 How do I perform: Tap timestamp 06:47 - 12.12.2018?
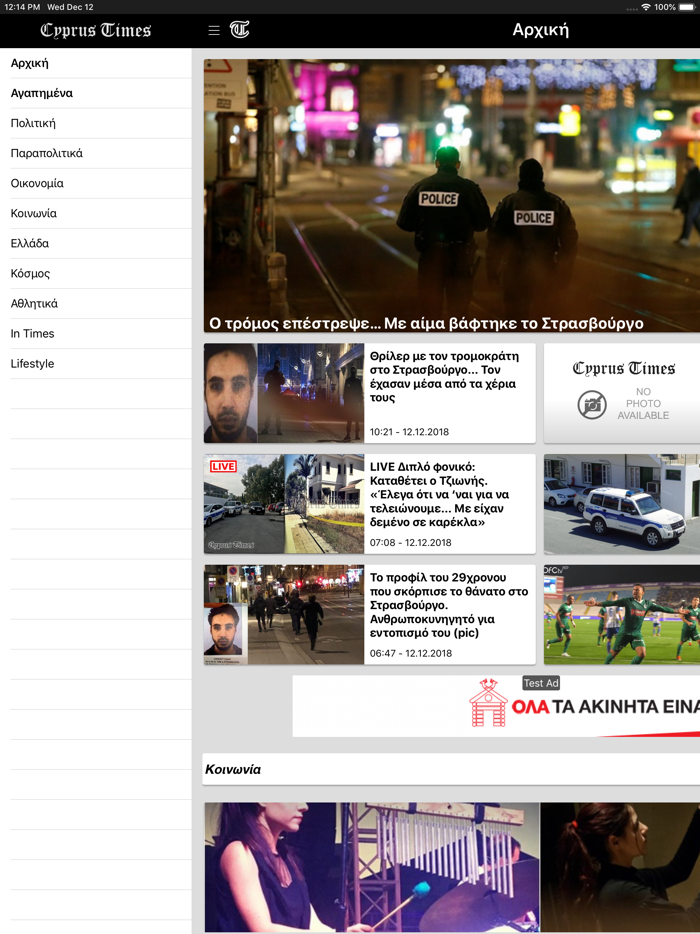click(x=410, y=653)
